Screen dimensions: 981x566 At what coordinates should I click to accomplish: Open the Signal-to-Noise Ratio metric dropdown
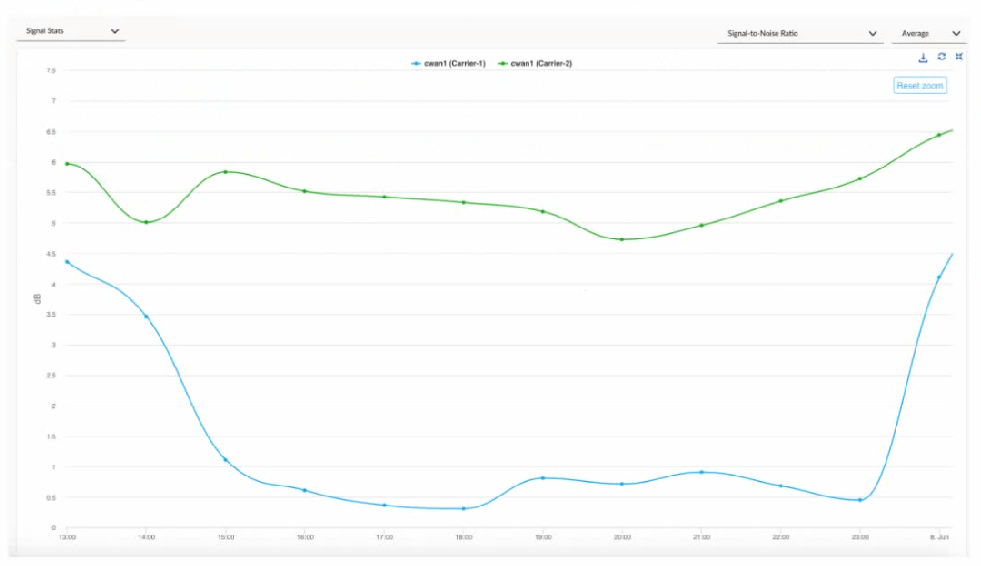click(x=799, y=34)
